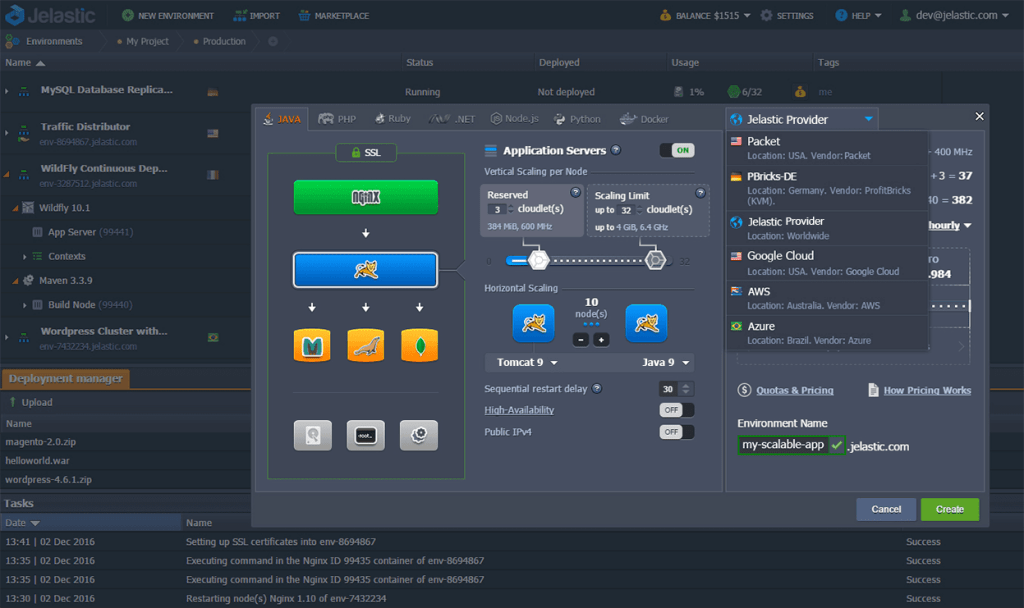Toggle the SSL option above topology
The width and height of the screenshot is (1024, 608).
(x=366, y=152)
